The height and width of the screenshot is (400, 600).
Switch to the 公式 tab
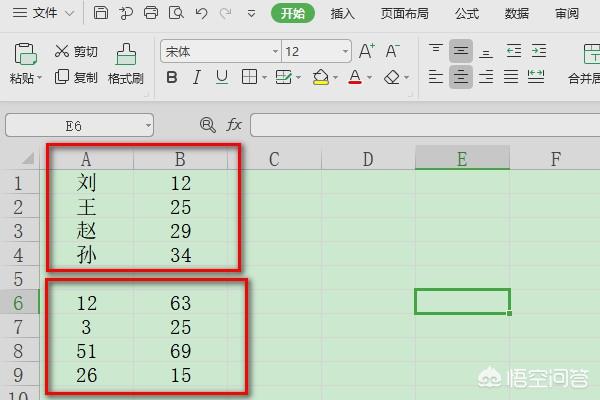pos(467,14)
